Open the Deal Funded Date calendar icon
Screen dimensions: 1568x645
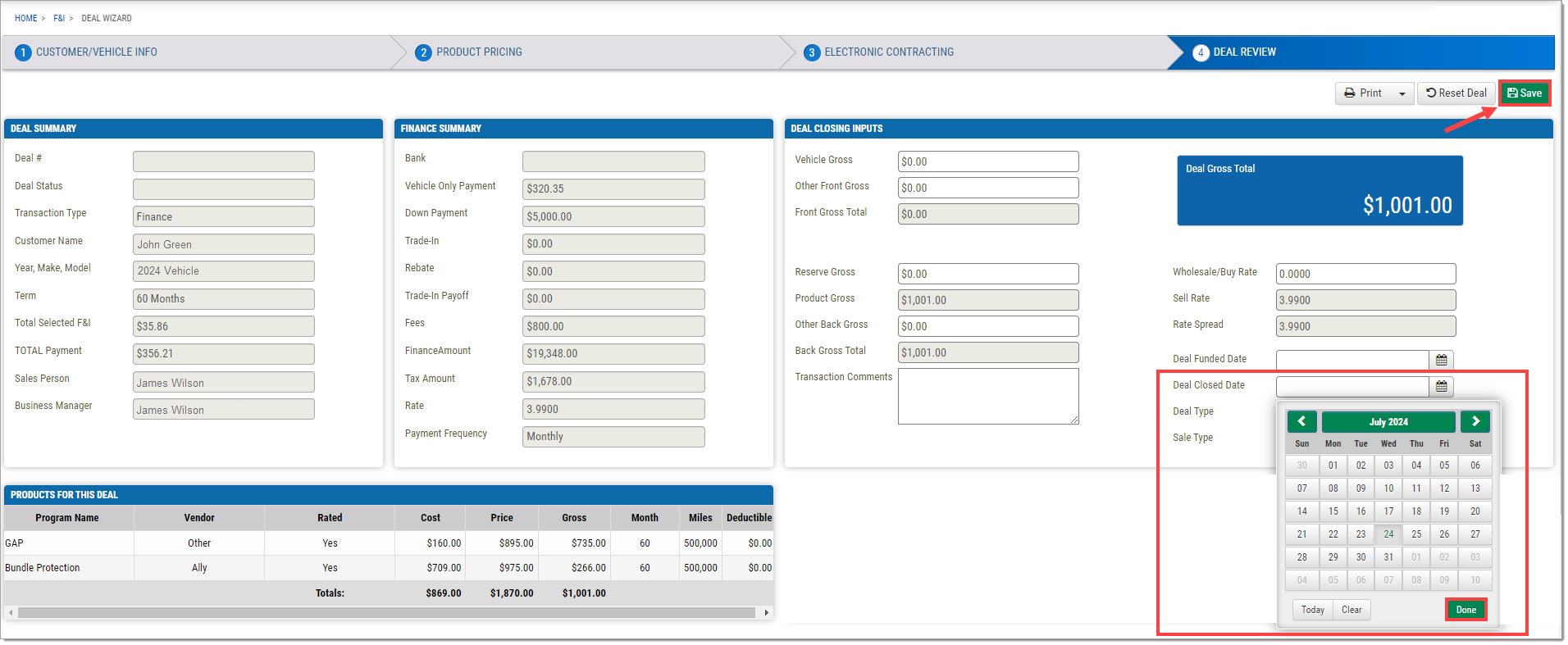point(1441,360)
